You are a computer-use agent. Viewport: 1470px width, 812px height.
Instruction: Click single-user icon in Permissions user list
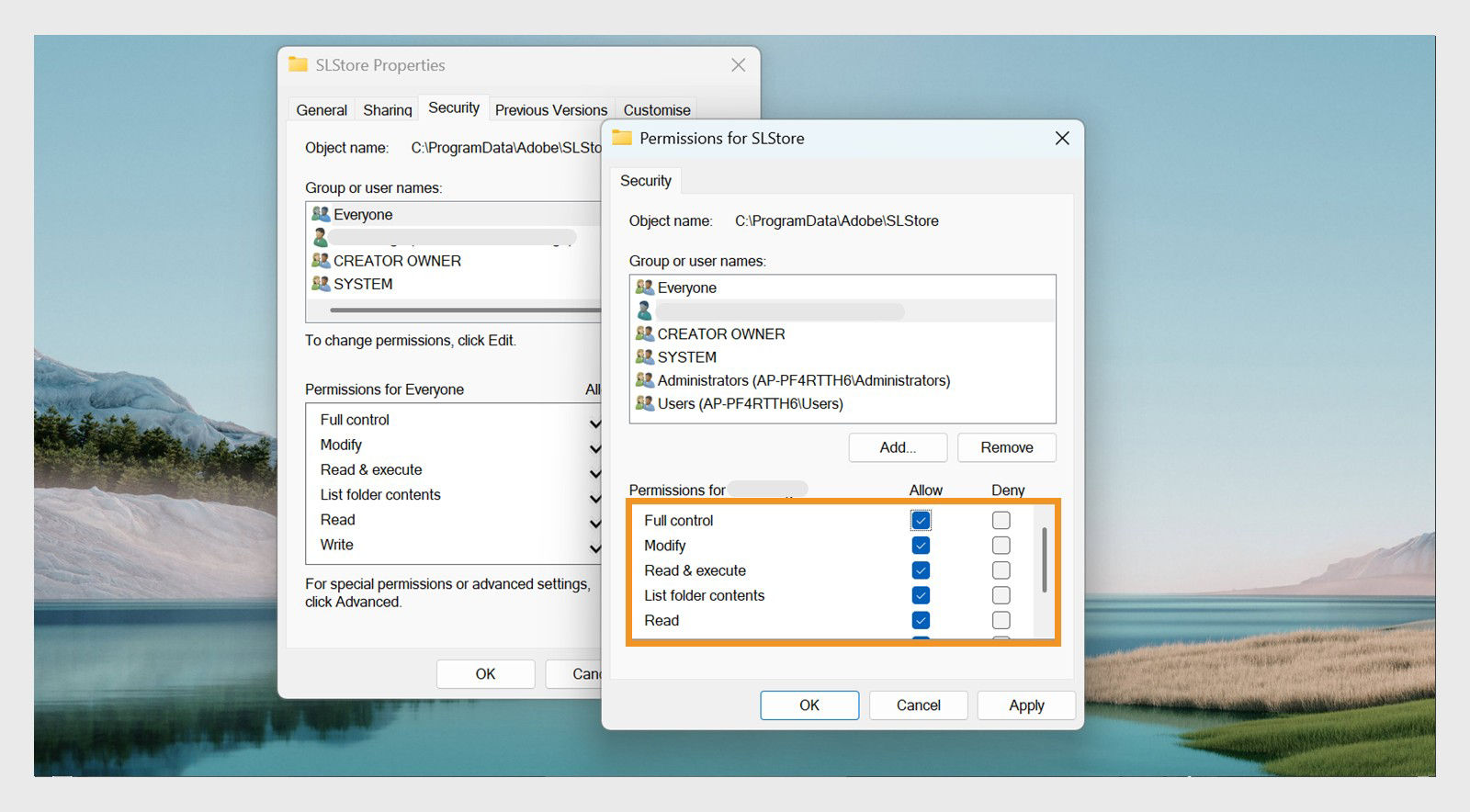[x=645, y=310]
